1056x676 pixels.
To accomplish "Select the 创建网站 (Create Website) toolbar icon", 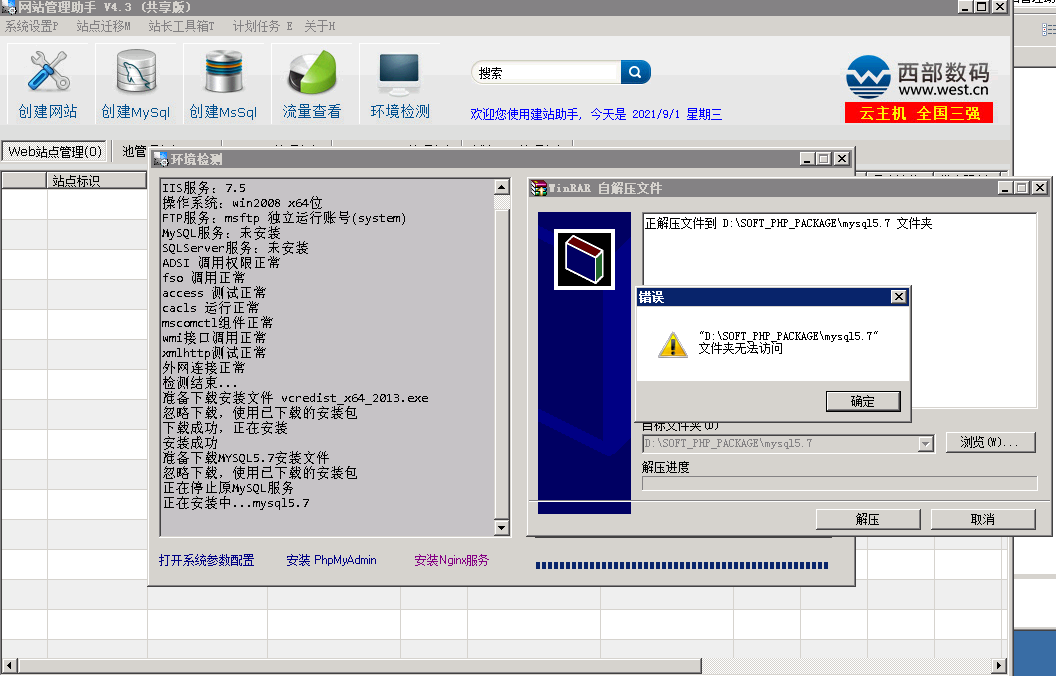I will [x=47, y=82].
